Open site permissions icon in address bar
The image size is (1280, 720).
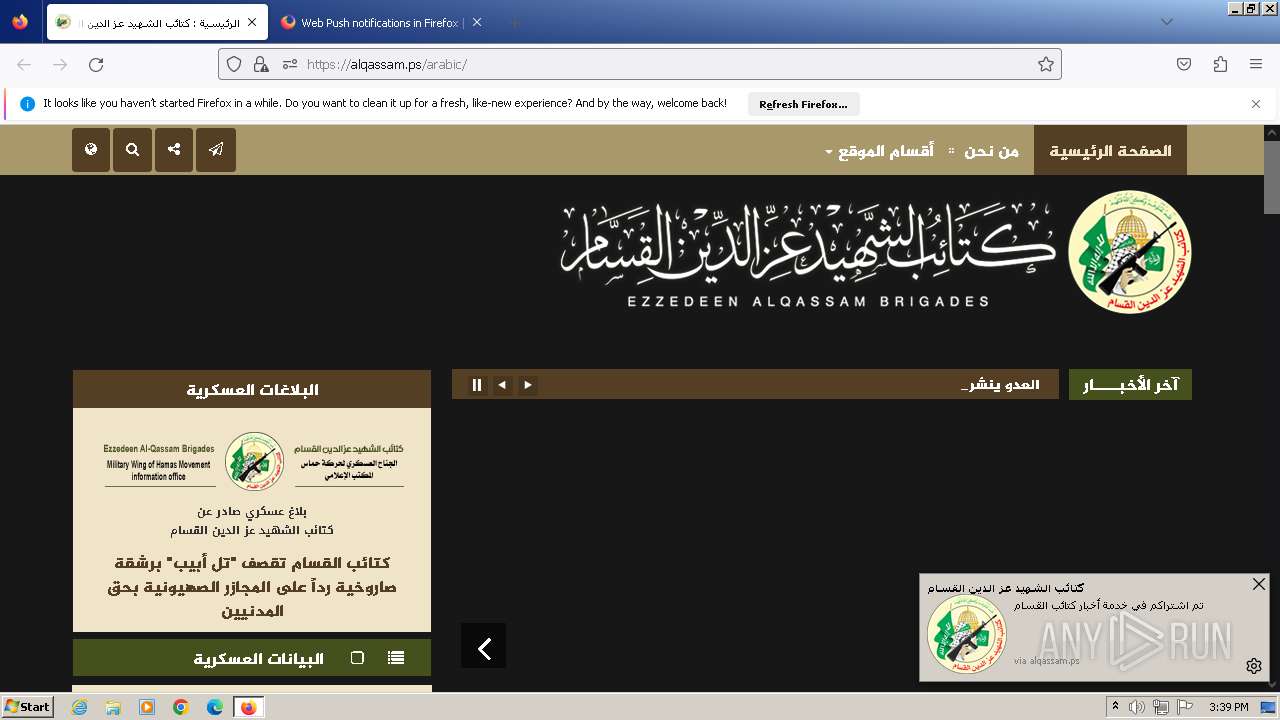point(290,64)
